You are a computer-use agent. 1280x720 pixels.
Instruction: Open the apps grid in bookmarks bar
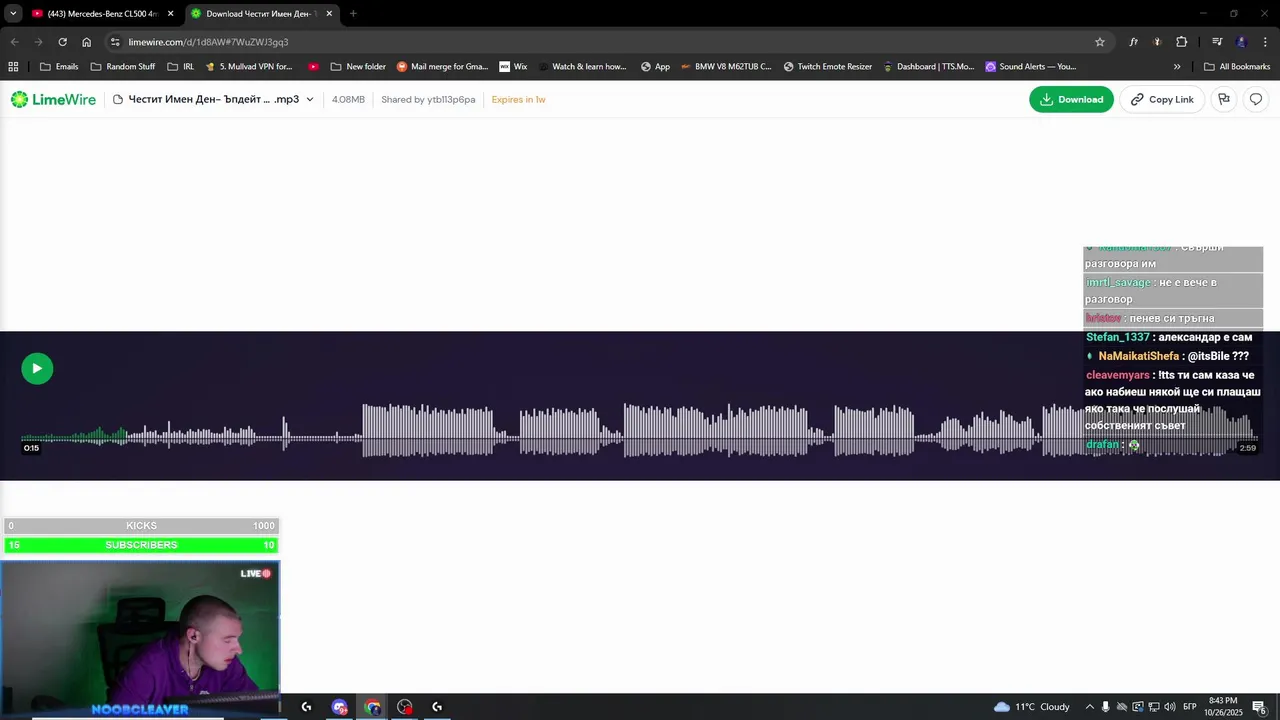click(x=13, y=67)
